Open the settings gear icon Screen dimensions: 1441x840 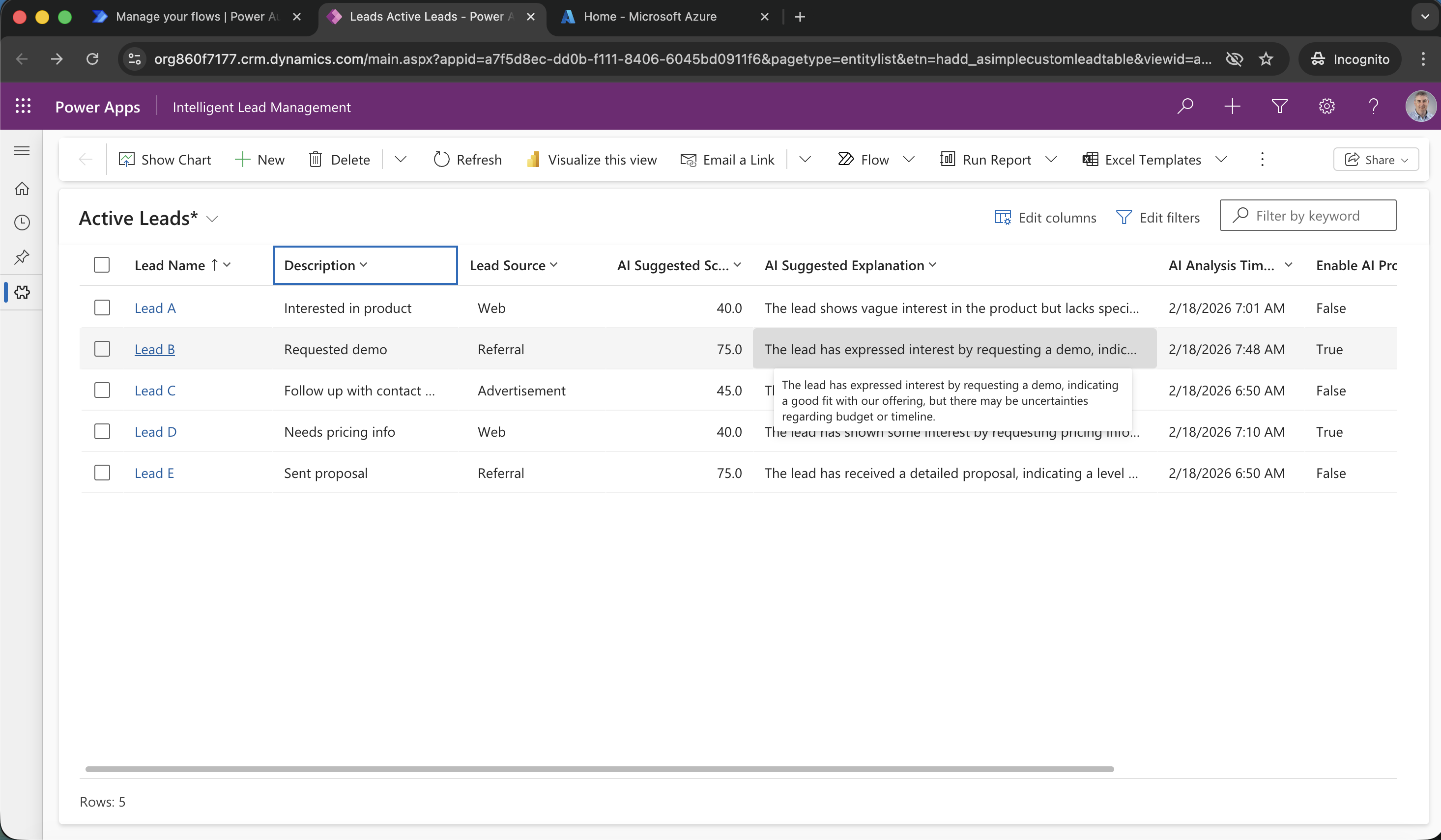click(x=1326, y=106)
